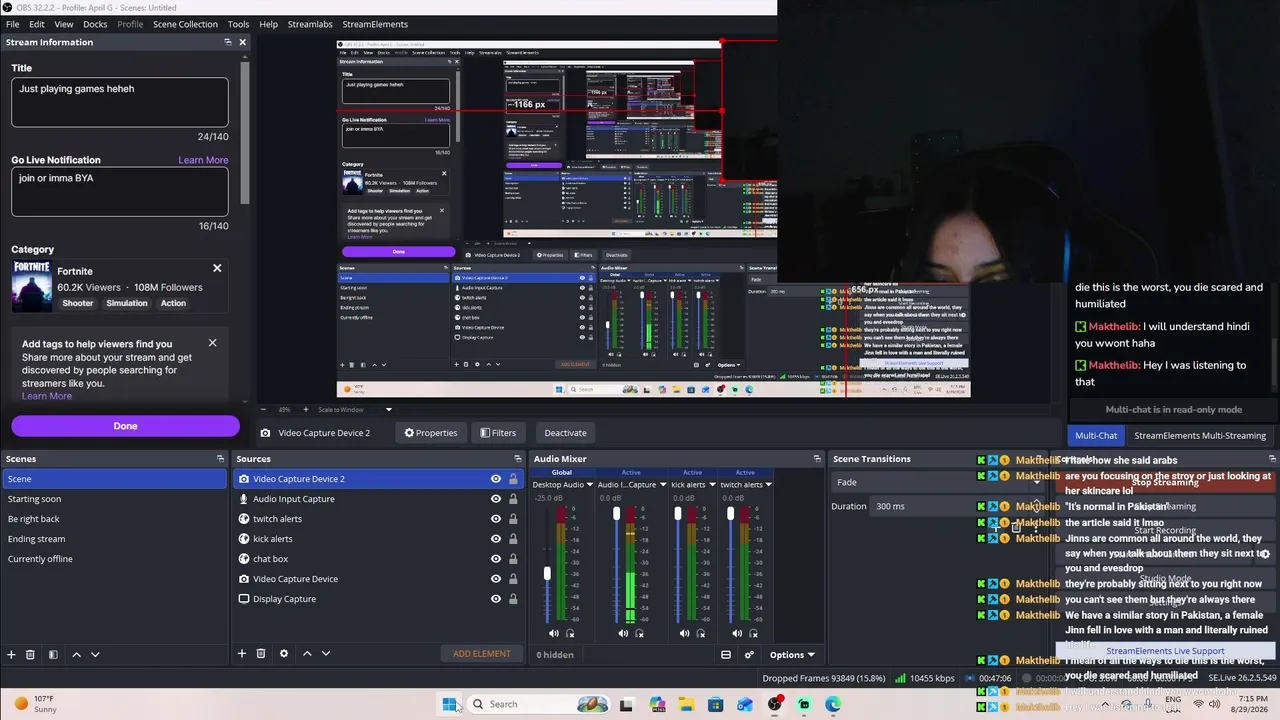This screenshot has width=1280, height=720.
Task: Open the Desktop Audio channel dropdown
Action: tap(590, 485)
